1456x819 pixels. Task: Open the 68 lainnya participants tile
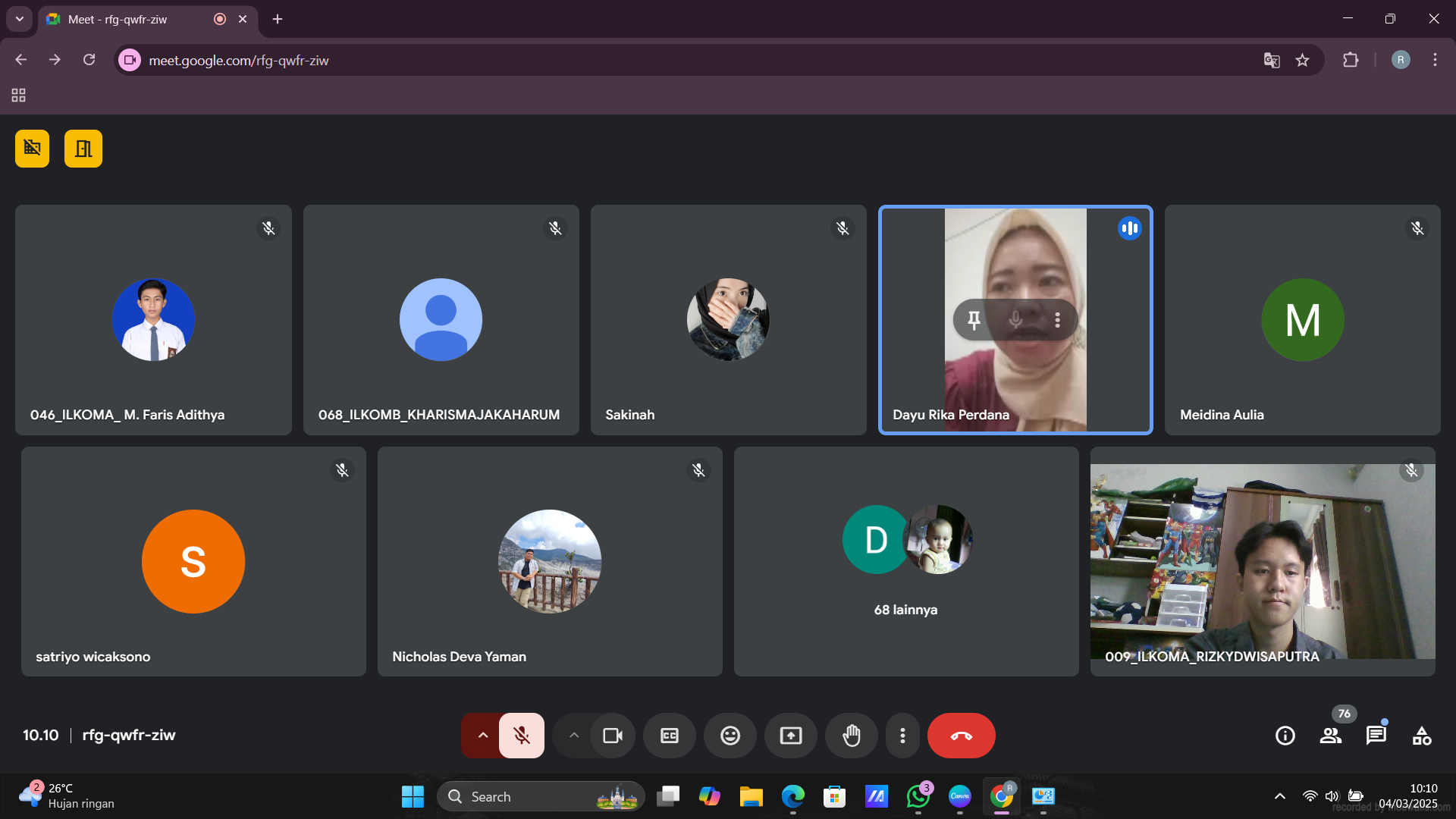tap(905, 561)
